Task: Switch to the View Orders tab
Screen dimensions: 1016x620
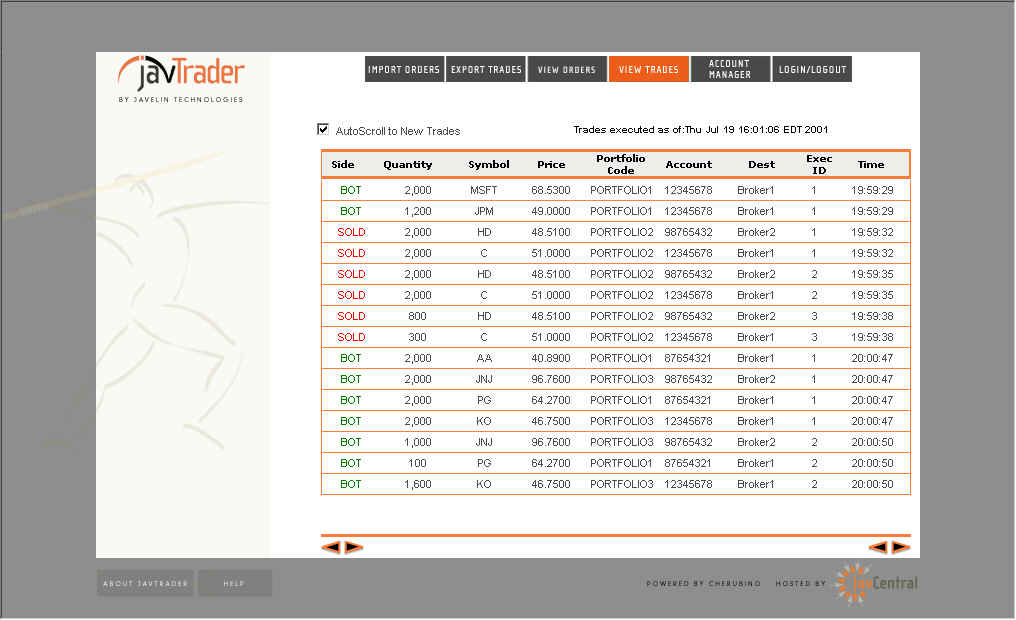Action: (x=567, y=69)
